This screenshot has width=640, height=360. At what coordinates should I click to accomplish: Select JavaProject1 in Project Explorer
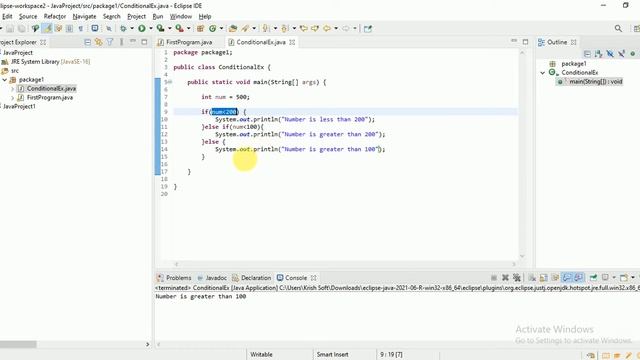coord(19,107)
